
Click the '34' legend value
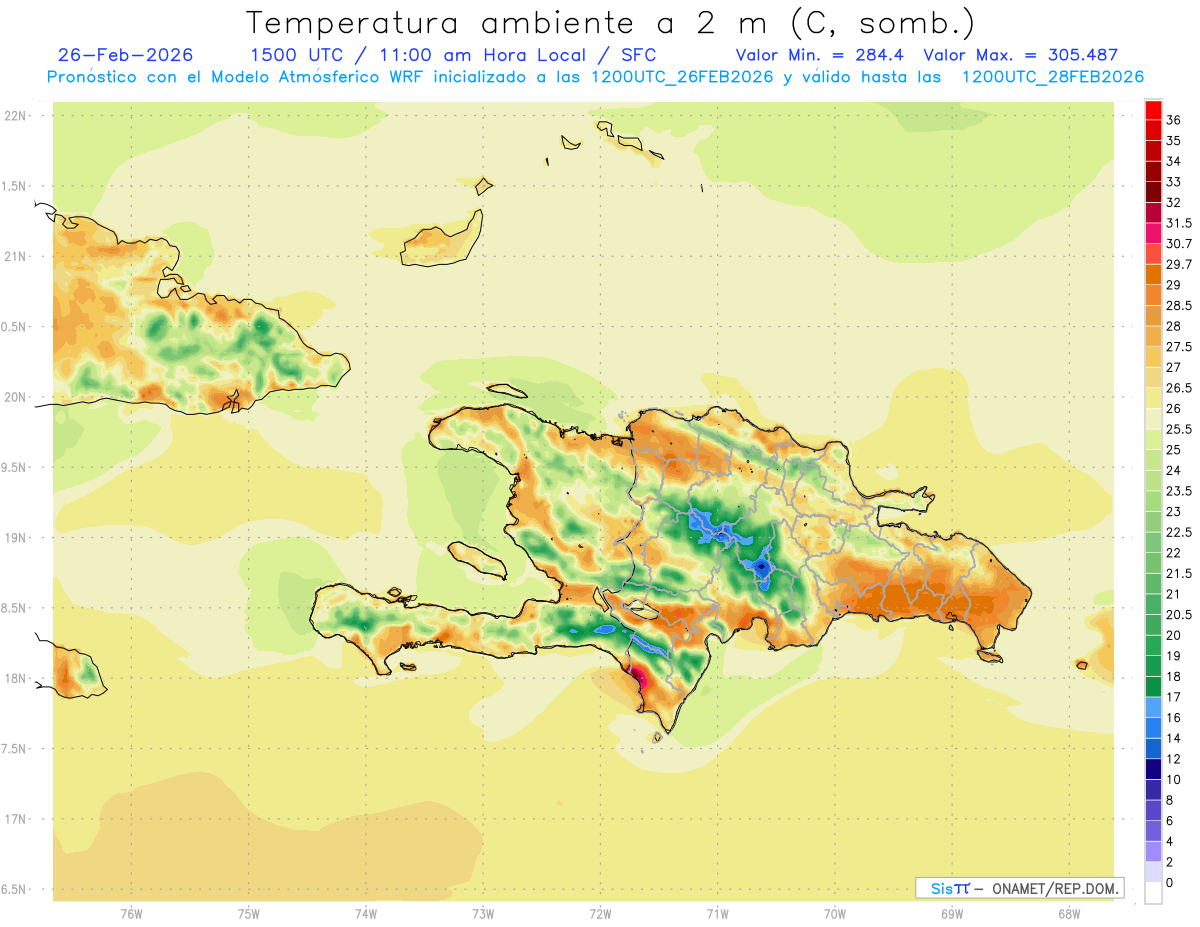point(1173,161)
